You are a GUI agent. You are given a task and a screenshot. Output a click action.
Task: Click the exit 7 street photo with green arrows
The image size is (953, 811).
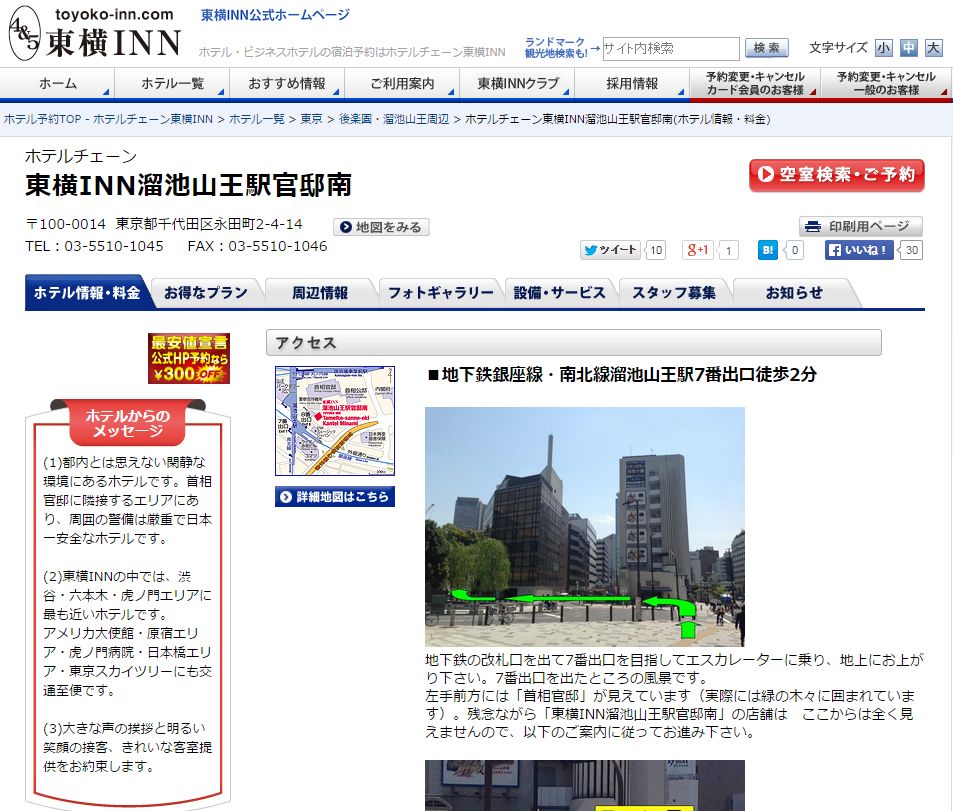click(x=585, y=526)
